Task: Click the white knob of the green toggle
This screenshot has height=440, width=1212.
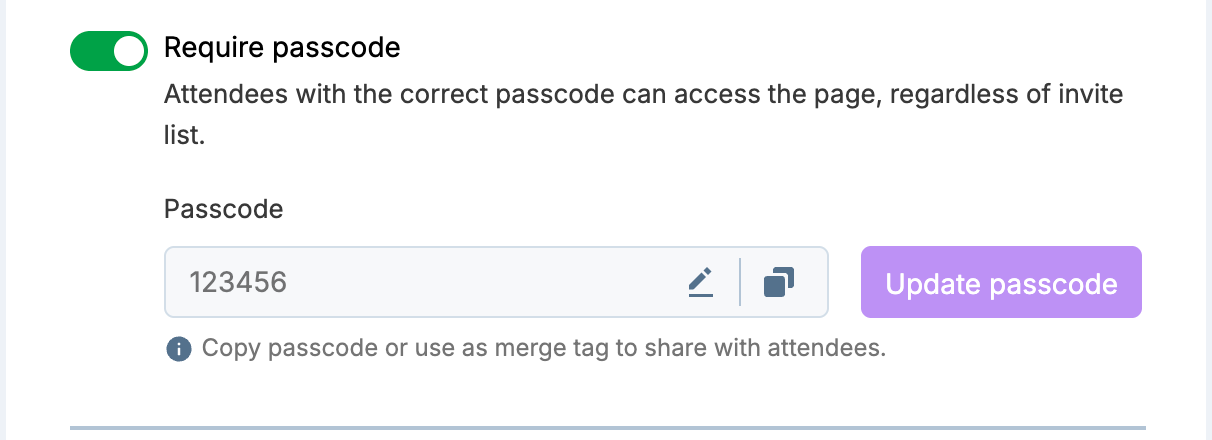Action: click(x=128, y=51)
